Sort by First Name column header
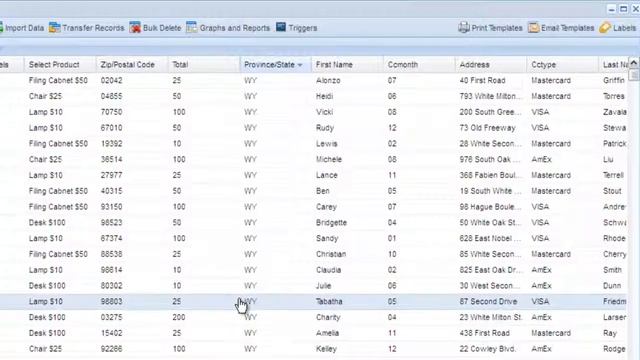Image resolution: width=640 pixels, height=360 pixels. pyautogui.click(x=334, y=65)
